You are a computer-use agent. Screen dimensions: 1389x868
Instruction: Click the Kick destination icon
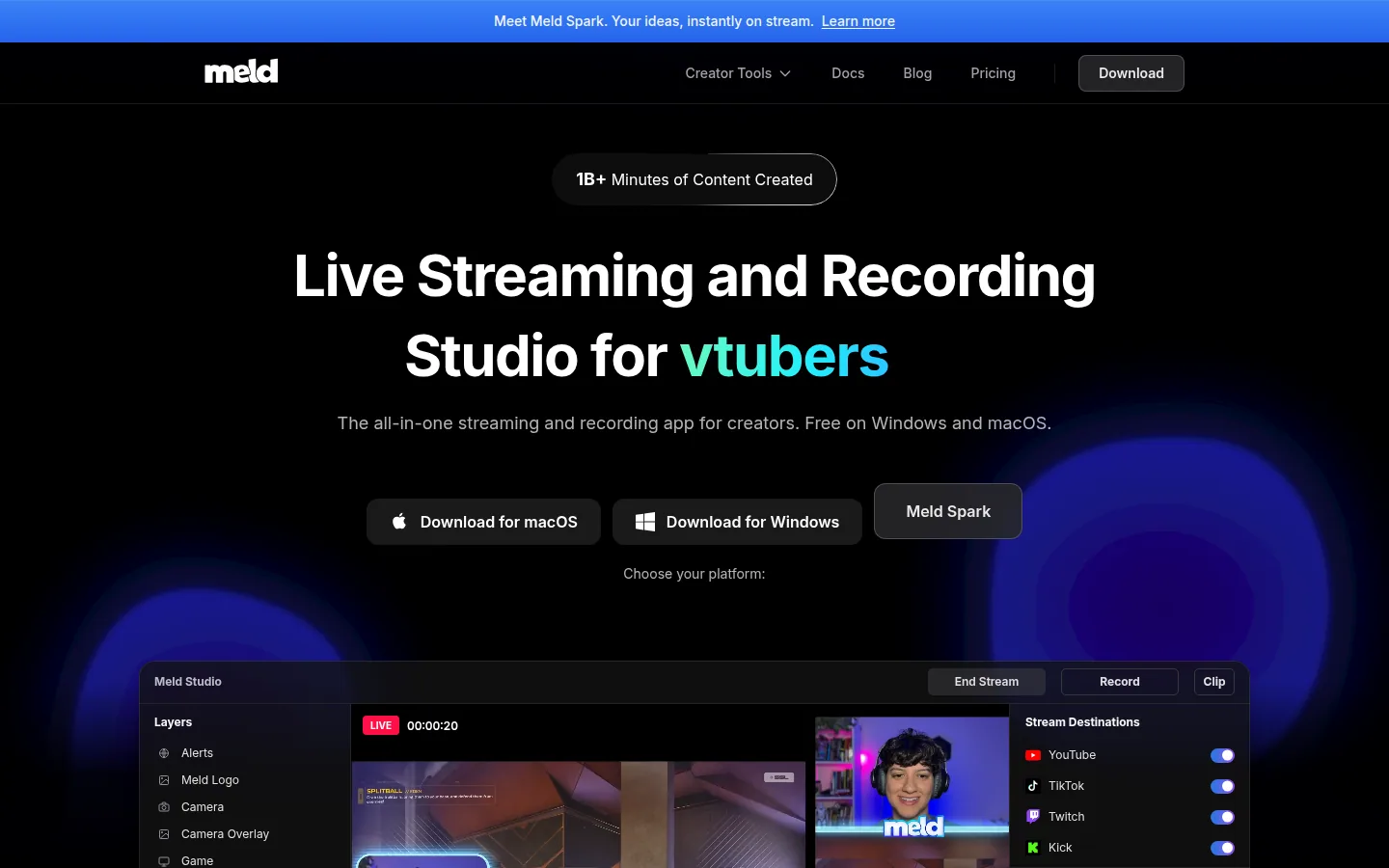[1033, 848]
